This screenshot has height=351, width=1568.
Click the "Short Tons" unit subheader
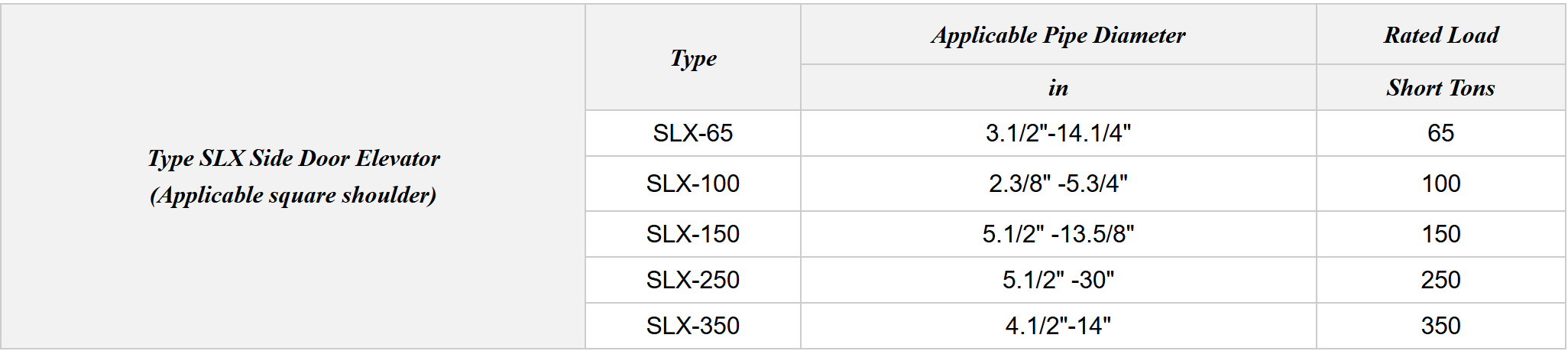tap(1440, 88)
